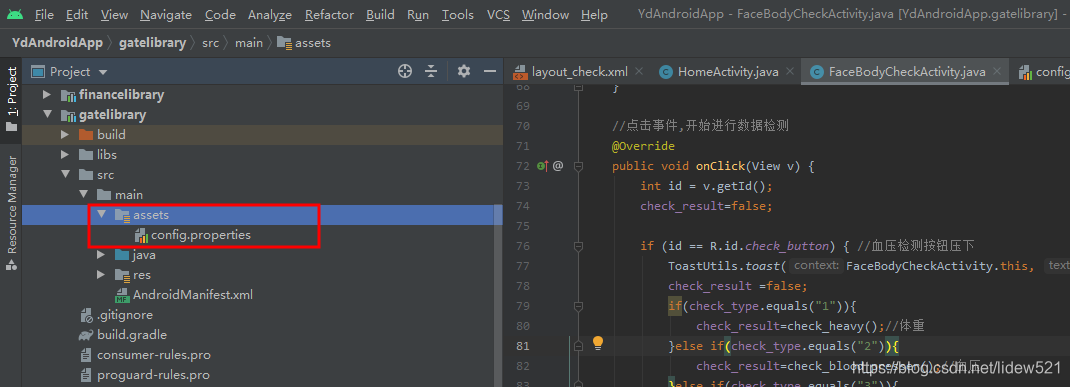Viewport: 1070px width, 387px height.
Task: Open the Help menu
Action: click(594, 14)
